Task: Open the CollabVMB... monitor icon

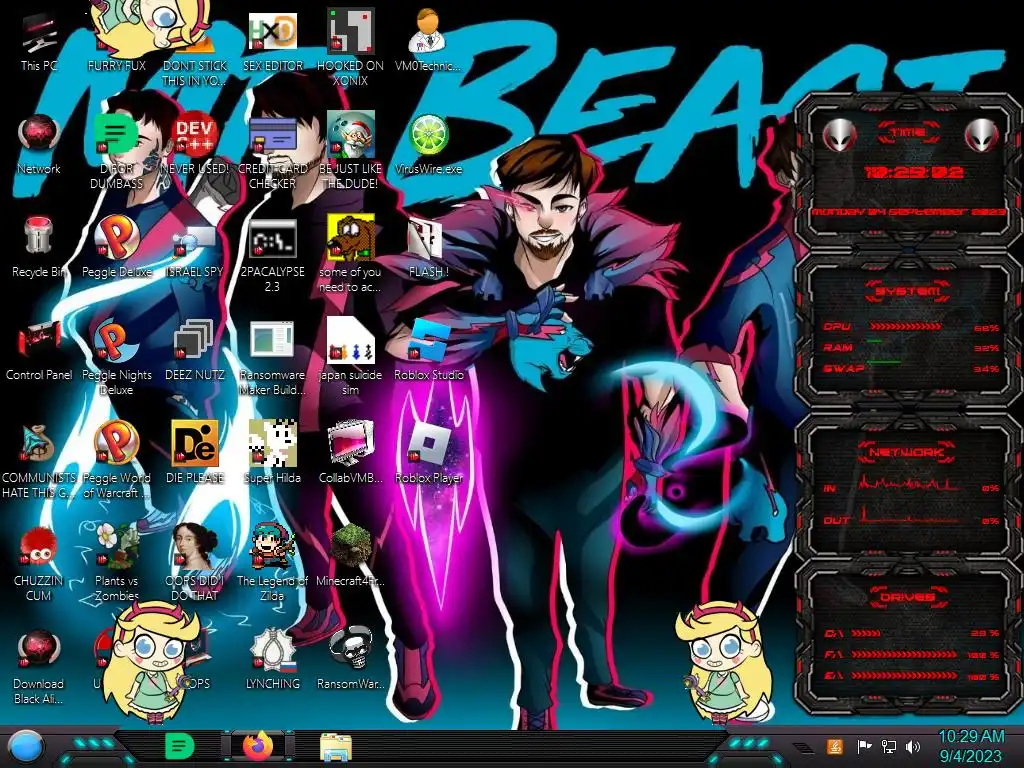Action: pyautogui.click(x=351, y=454)
